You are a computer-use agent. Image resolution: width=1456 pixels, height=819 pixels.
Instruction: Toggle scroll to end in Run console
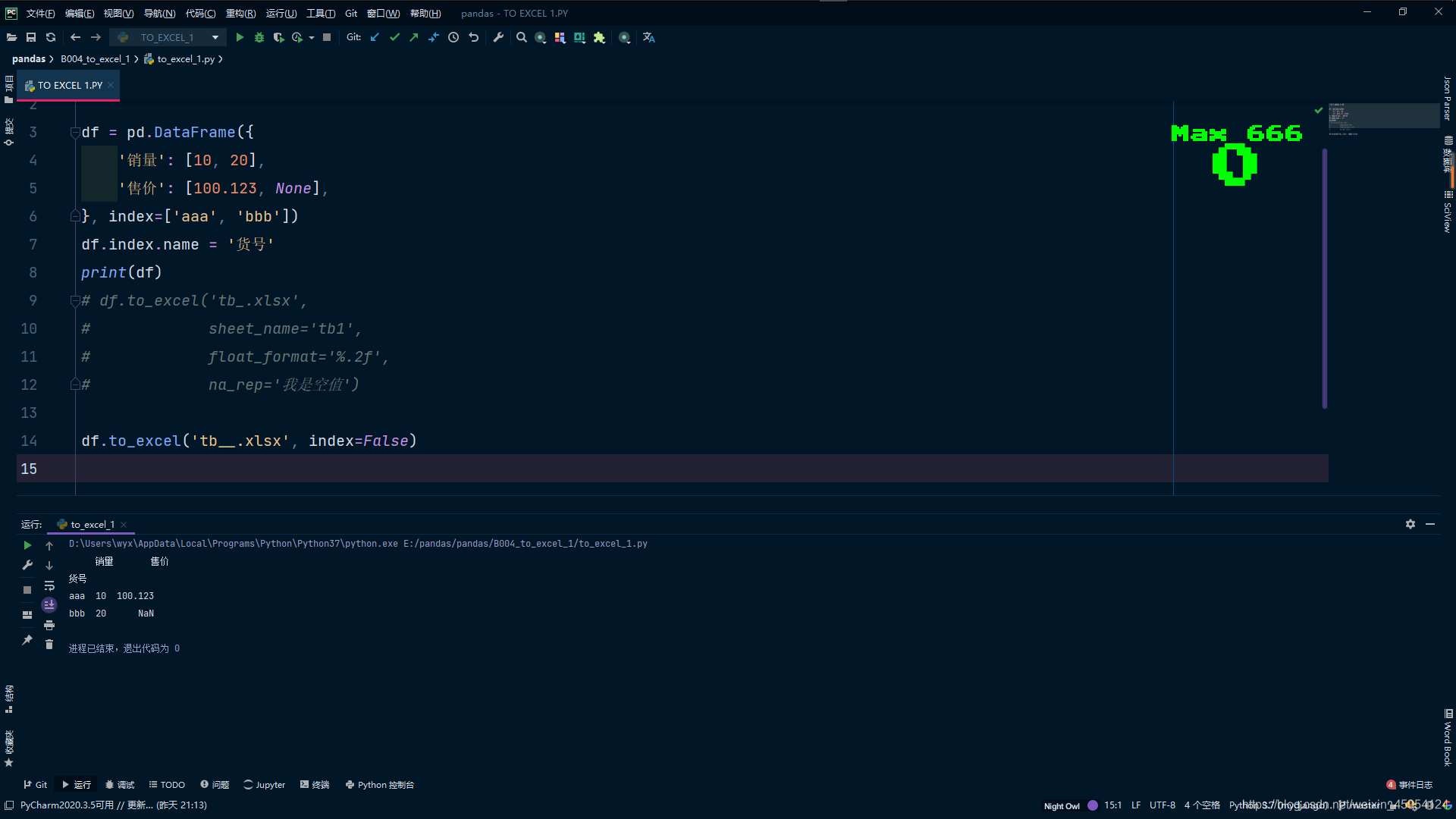tap(49, 605)
